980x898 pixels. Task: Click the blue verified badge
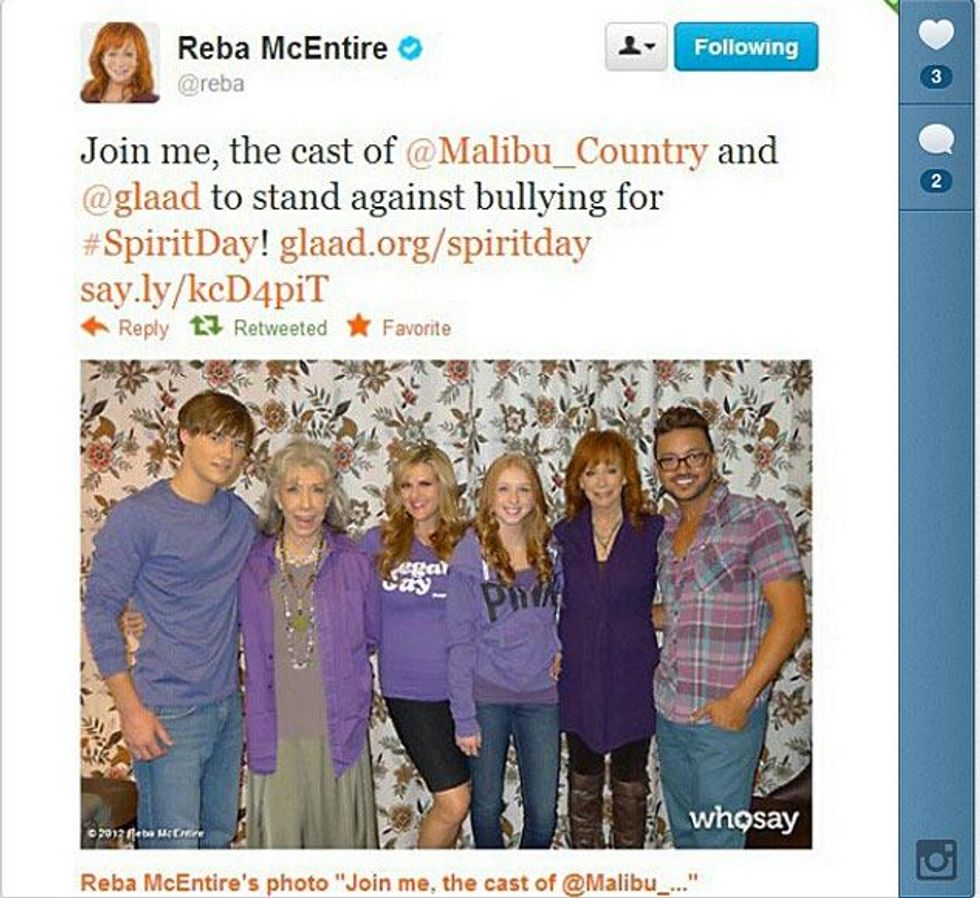412,48
